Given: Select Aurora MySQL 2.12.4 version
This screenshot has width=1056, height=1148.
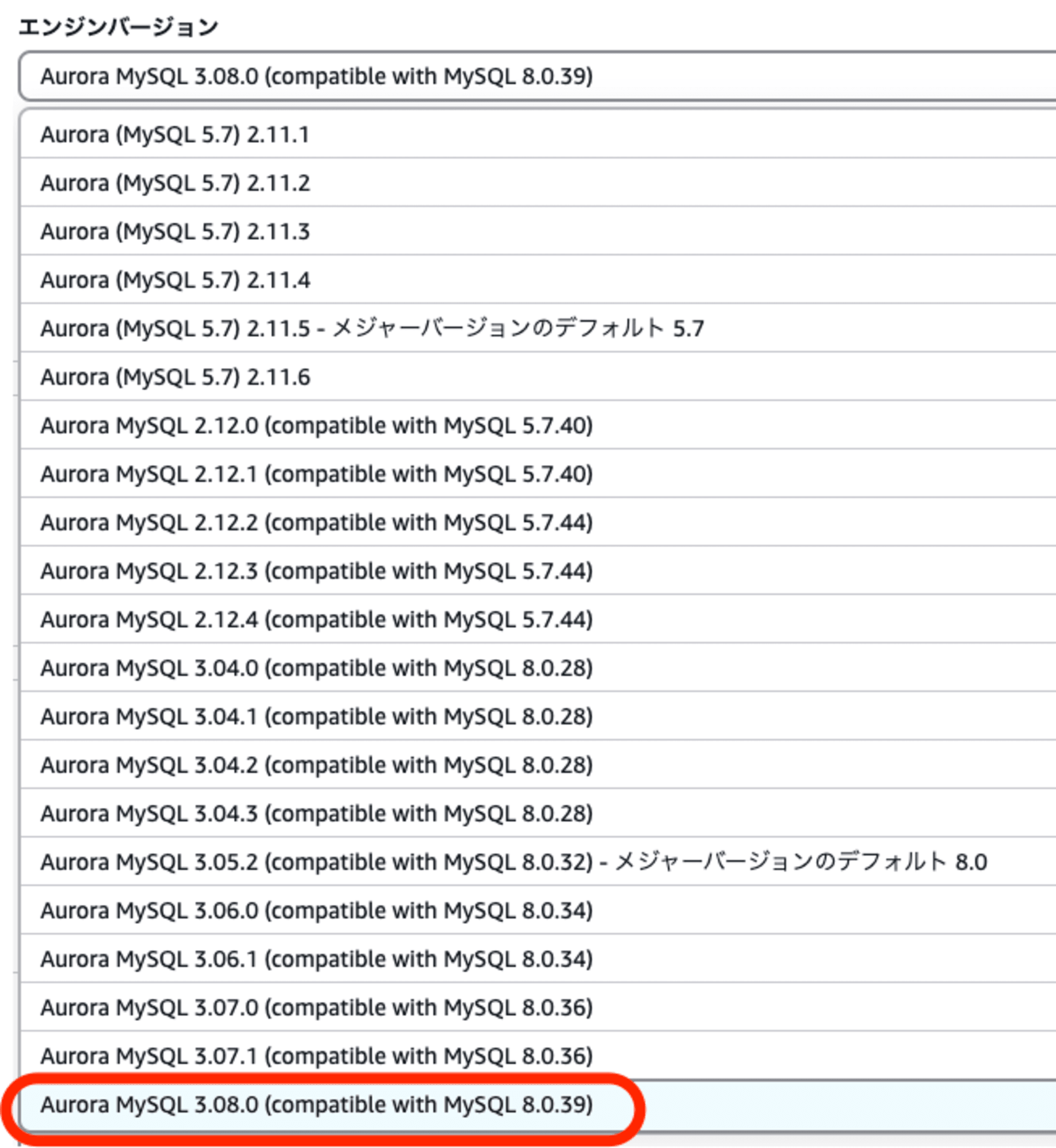Looking at the screenshot, I should pyautogui.click(x=538, y=619).
